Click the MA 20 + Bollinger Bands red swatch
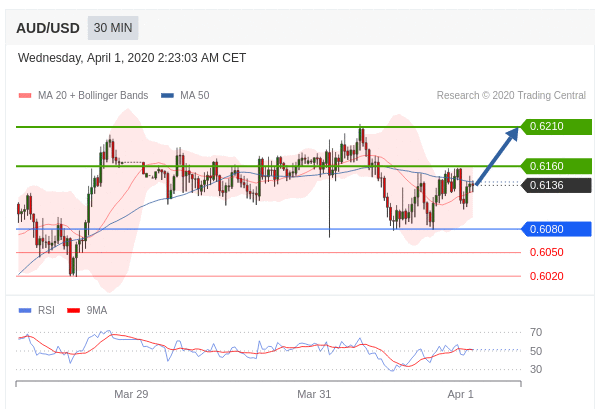Viewport: 599px width, 416px height. coord(25,96)
